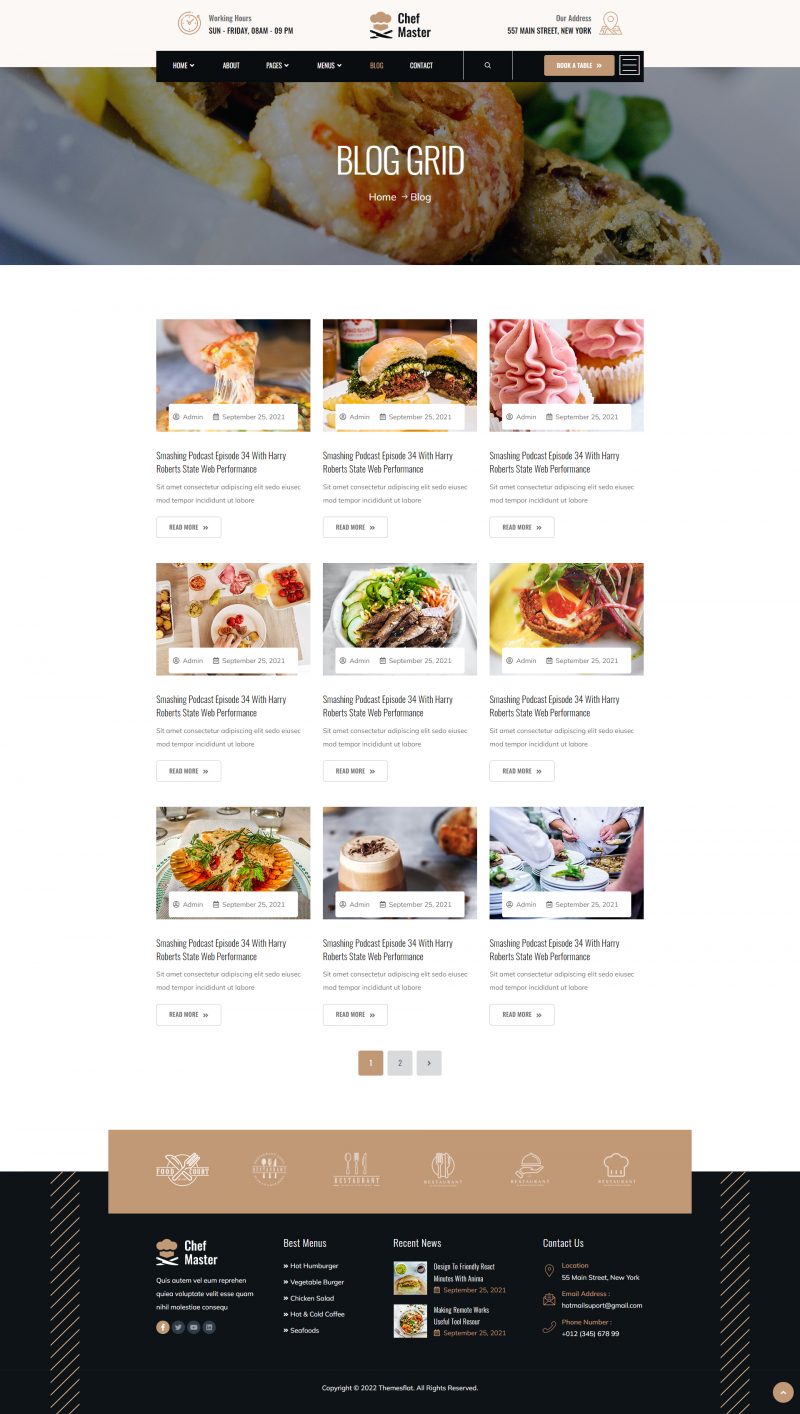Screen dimensions: 800x1414
Task: Open the burger blog post thumbnail
Action: (x=400, y=375)
